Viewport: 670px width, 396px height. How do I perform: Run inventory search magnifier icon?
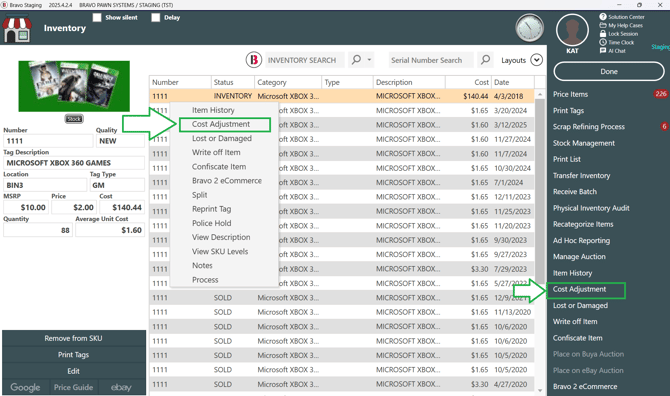pos(356,60)
